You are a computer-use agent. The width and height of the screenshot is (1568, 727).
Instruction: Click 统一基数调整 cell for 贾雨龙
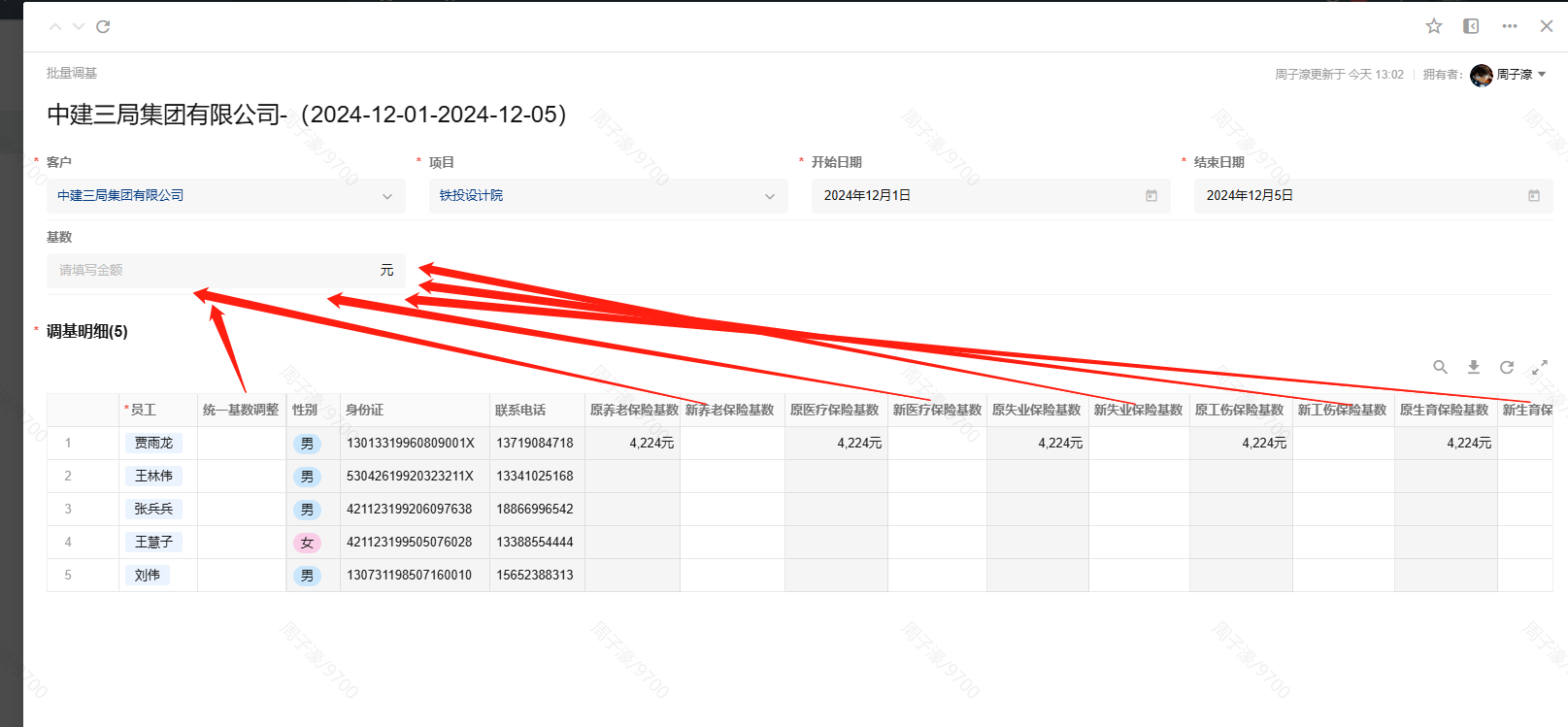(242, 444)
